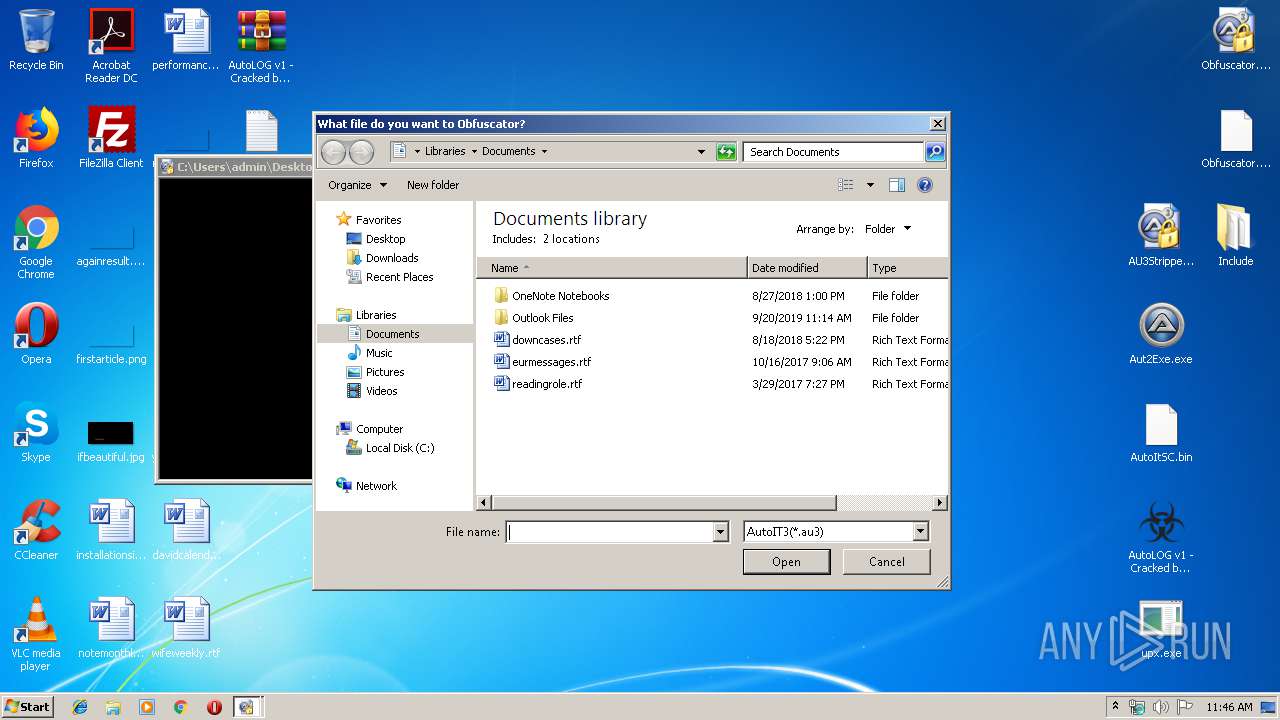Select eurmessages.rtf file
The width and height of the screenshot is (1280, 720).
click(551, 362)
